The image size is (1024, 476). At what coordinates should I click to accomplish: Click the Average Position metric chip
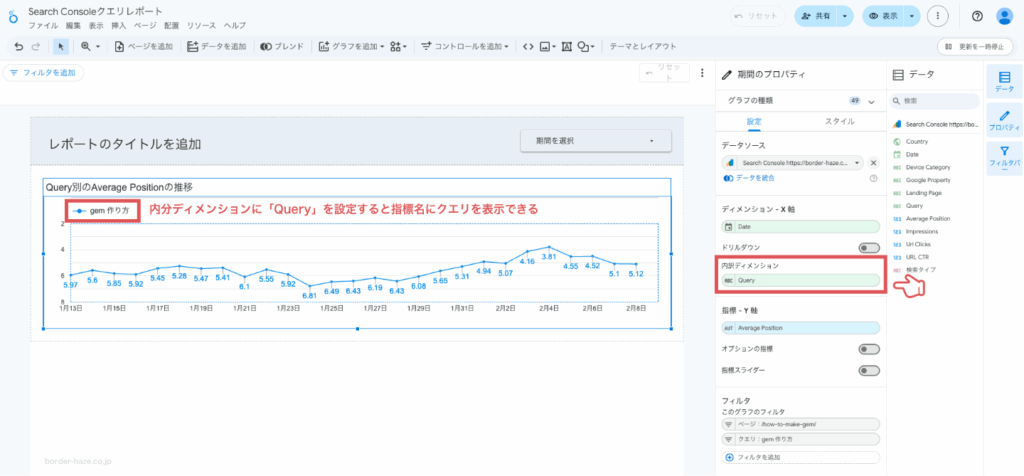pyautogui.click(x=801, y=328)
